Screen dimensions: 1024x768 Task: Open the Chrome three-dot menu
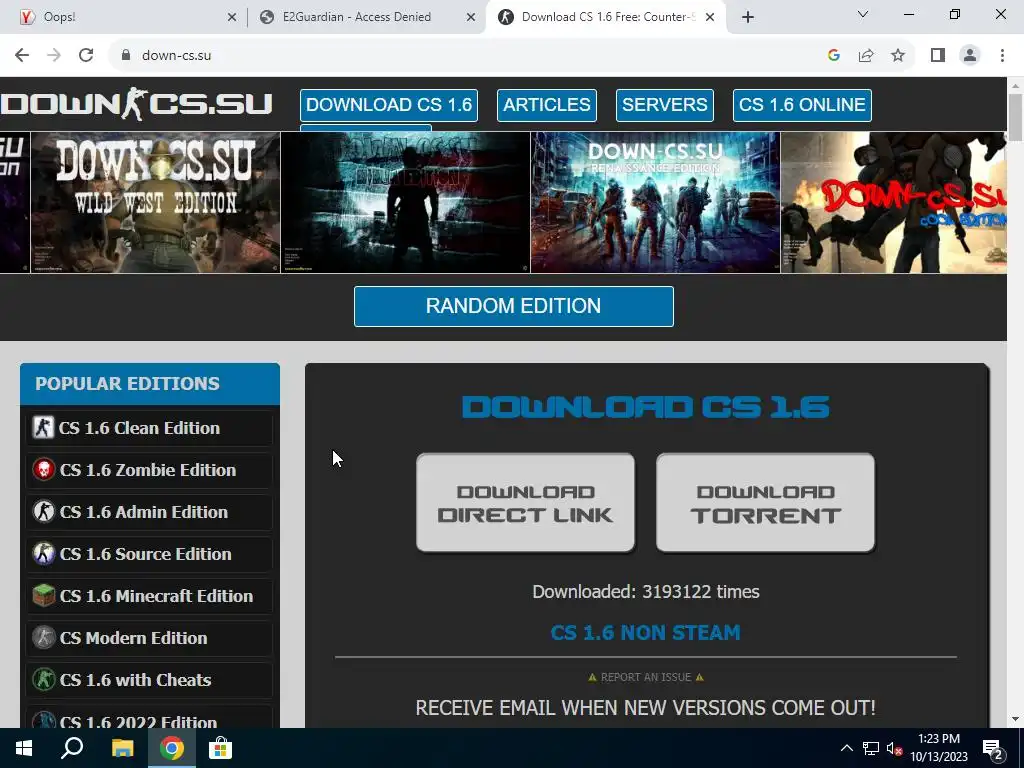point(1002,56)
